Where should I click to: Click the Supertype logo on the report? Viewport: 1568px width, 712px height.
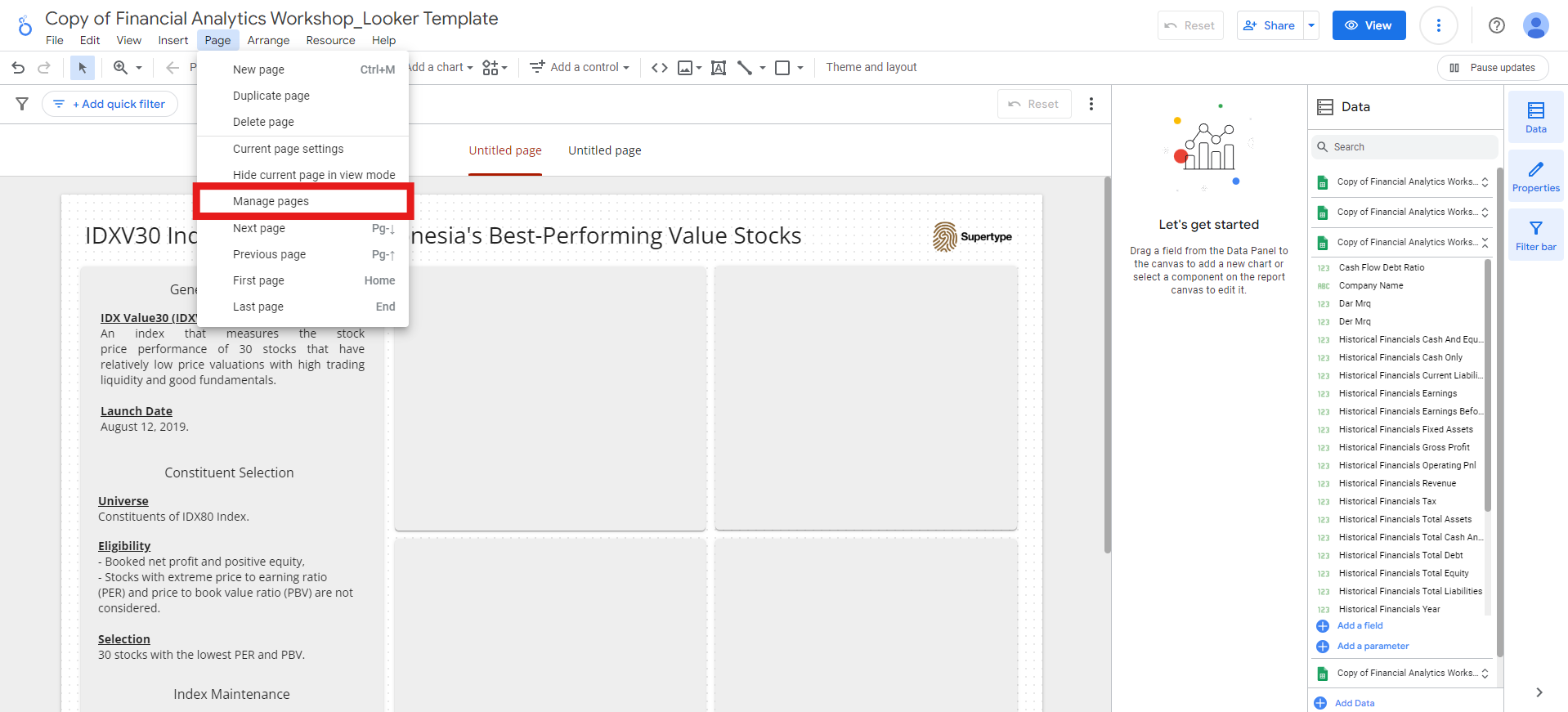tap(973, 237)
